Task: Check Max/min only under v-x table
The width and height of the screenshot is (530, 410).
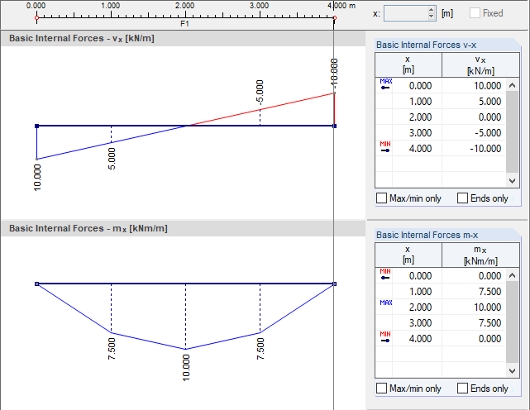Action: [381, 198]
